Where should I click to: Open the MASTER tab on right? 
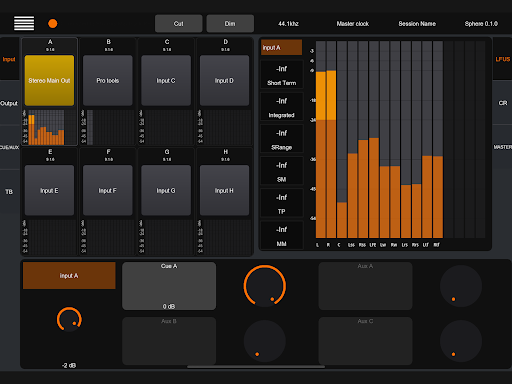click(x=502, y=147)
